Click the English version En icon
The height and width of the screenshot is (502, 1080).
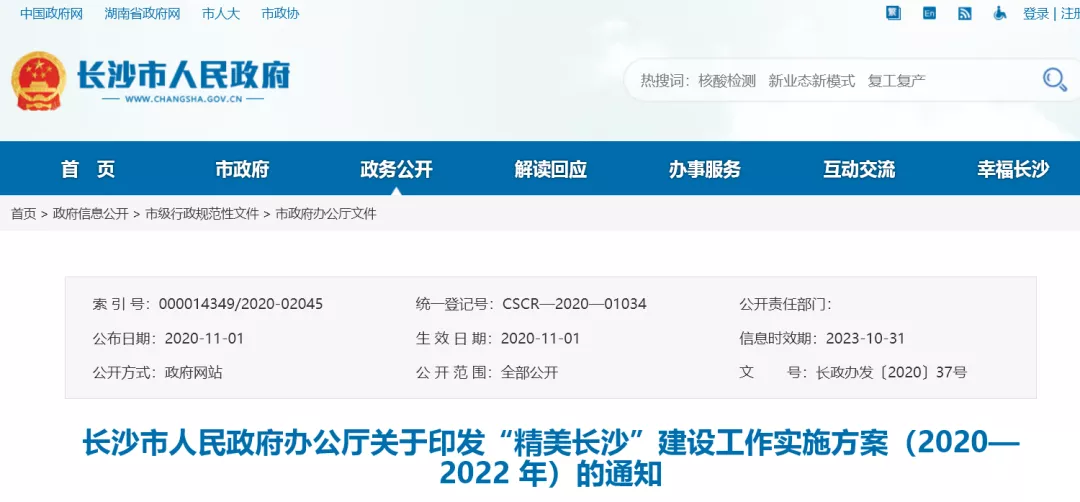coord(930,13)
